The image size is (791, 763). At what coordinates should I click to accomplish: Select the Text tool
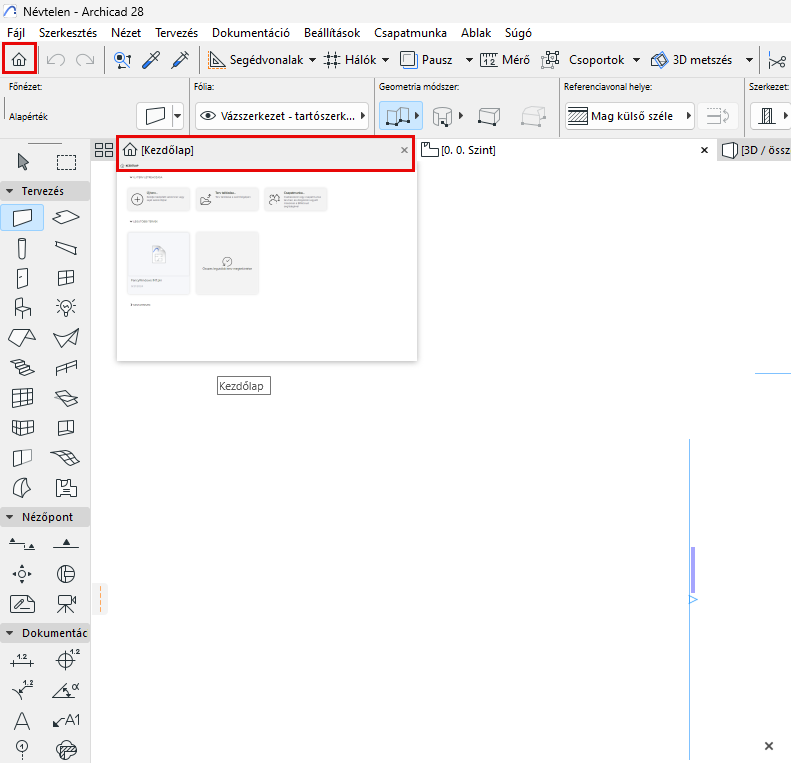pos(22,721)
